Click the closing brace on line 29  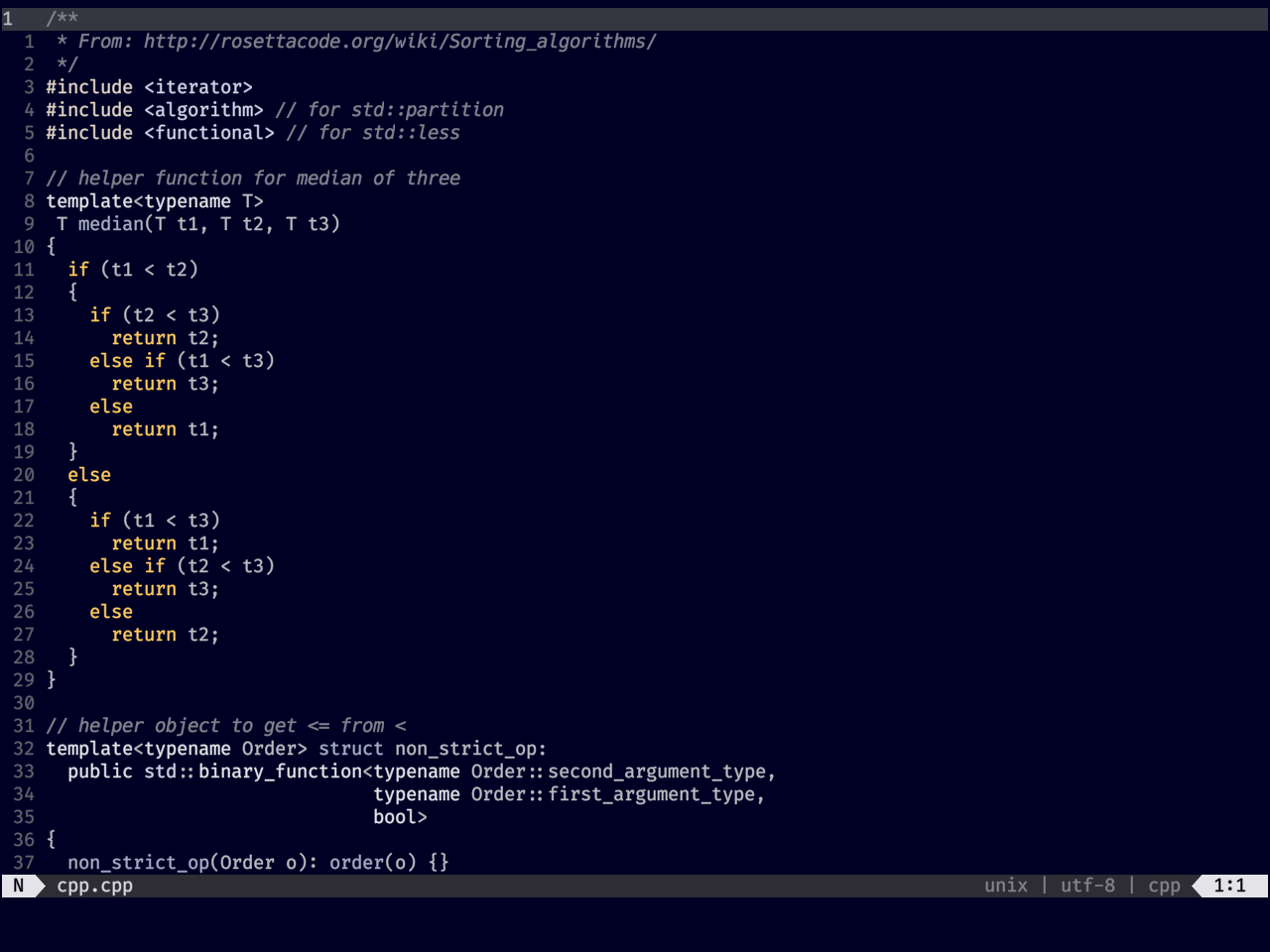[x=52, y=680]
